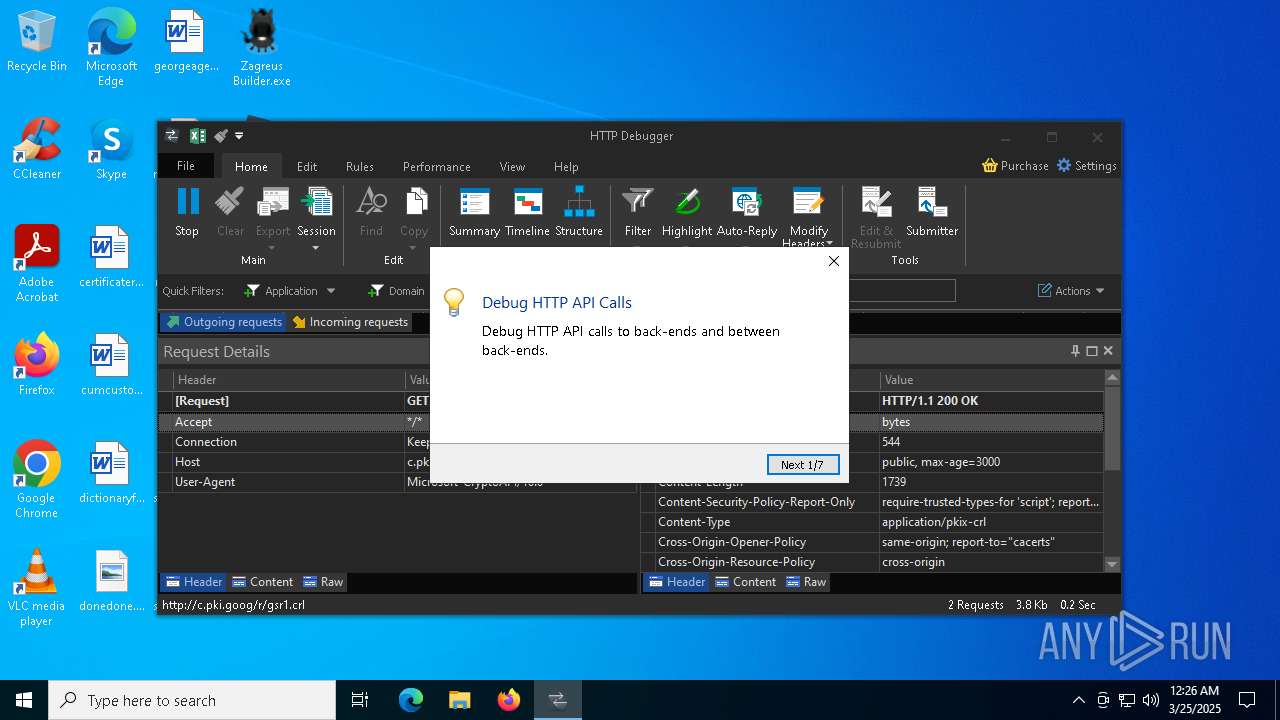Select response Raw tab at bottom right
Screen dimensions: 1280x720
click(806, 582)
